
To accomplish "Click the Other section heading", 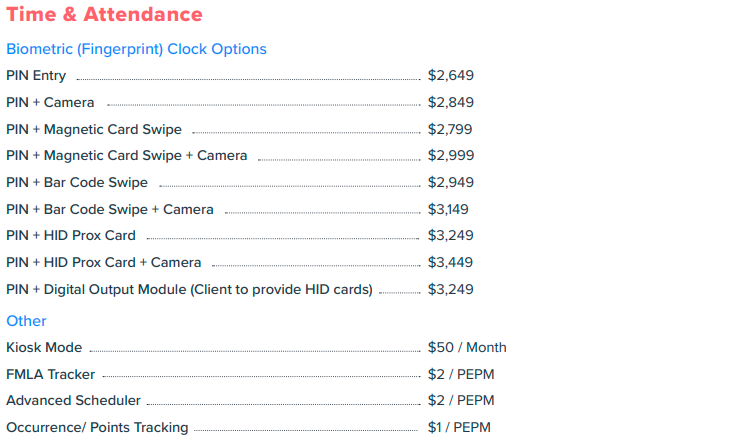I will [x=26, y=321].
